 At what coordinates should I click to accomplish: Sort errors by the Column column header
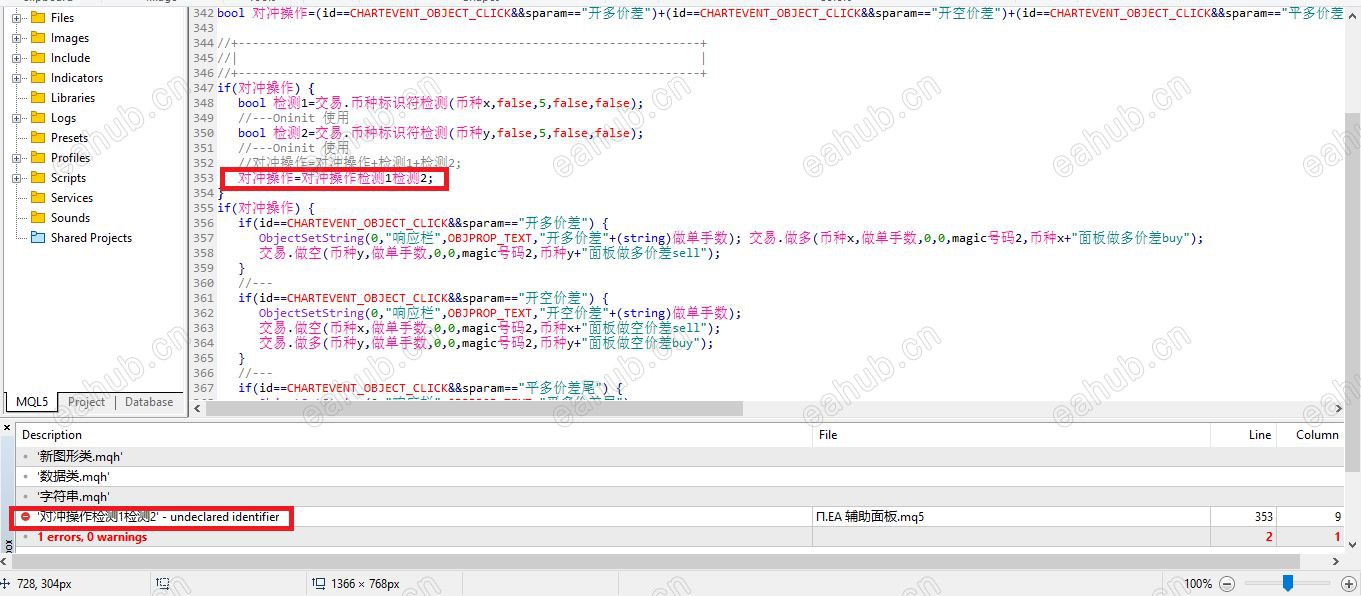coord(1311,435)
